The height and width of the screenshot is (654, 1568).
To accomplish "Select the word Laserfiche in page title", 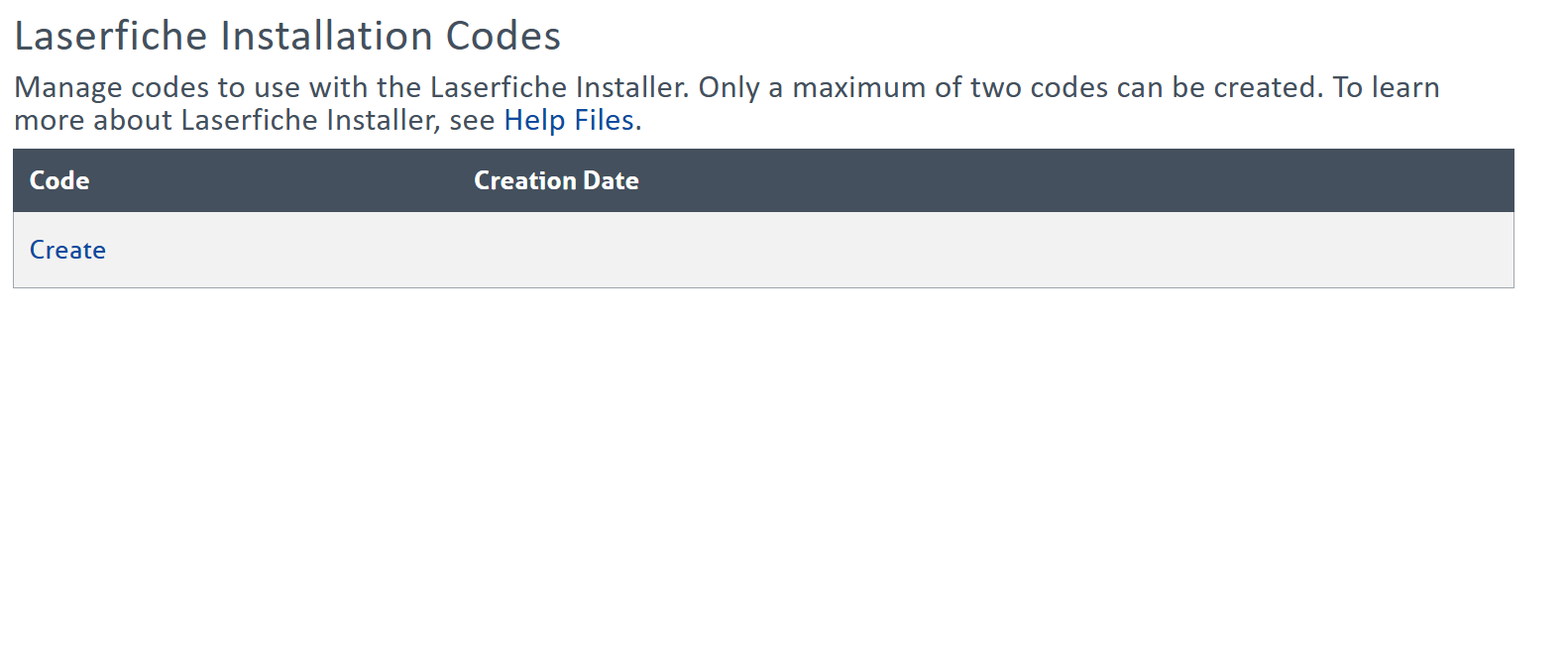I will click(x=112, y=37).
